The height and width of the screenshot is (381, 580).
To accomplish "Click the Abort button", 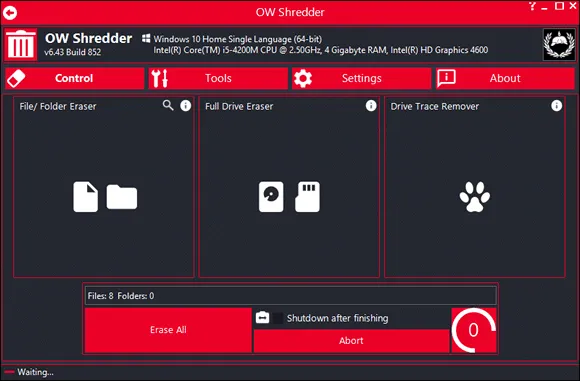I will [351, 341].
